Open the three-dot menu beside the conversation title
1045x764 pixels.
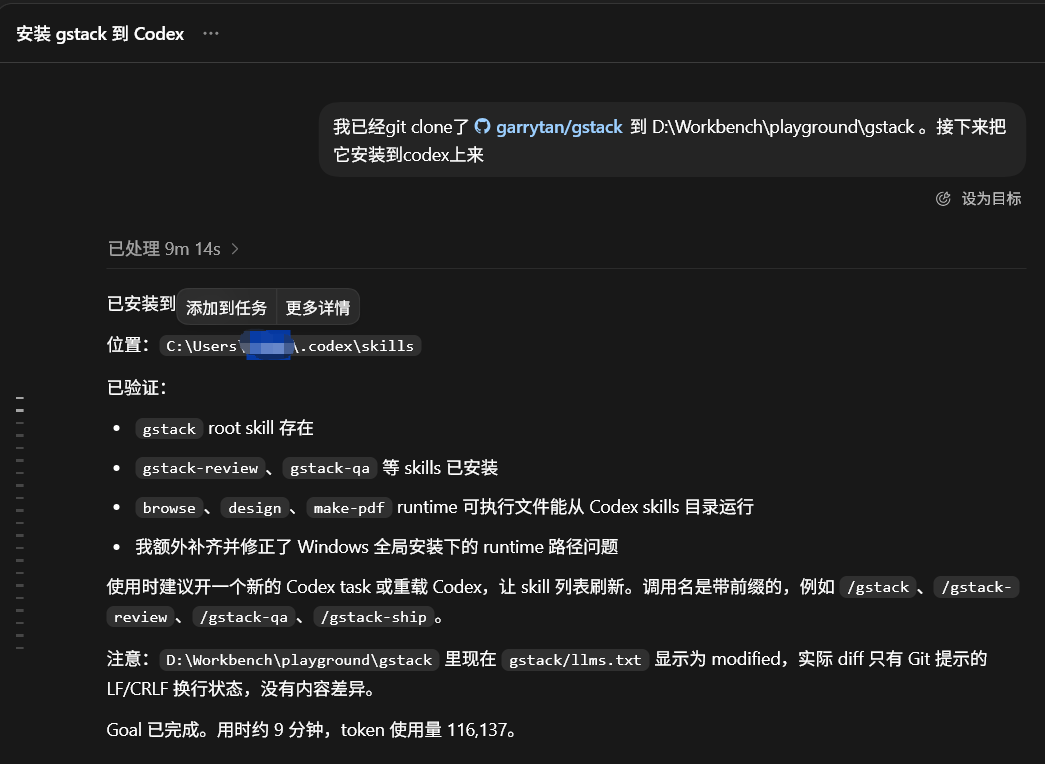[x=211, y=33]
